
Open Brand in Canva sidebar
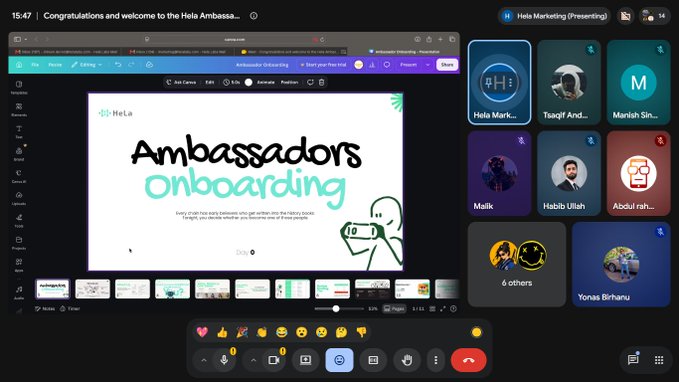point(19,154)
